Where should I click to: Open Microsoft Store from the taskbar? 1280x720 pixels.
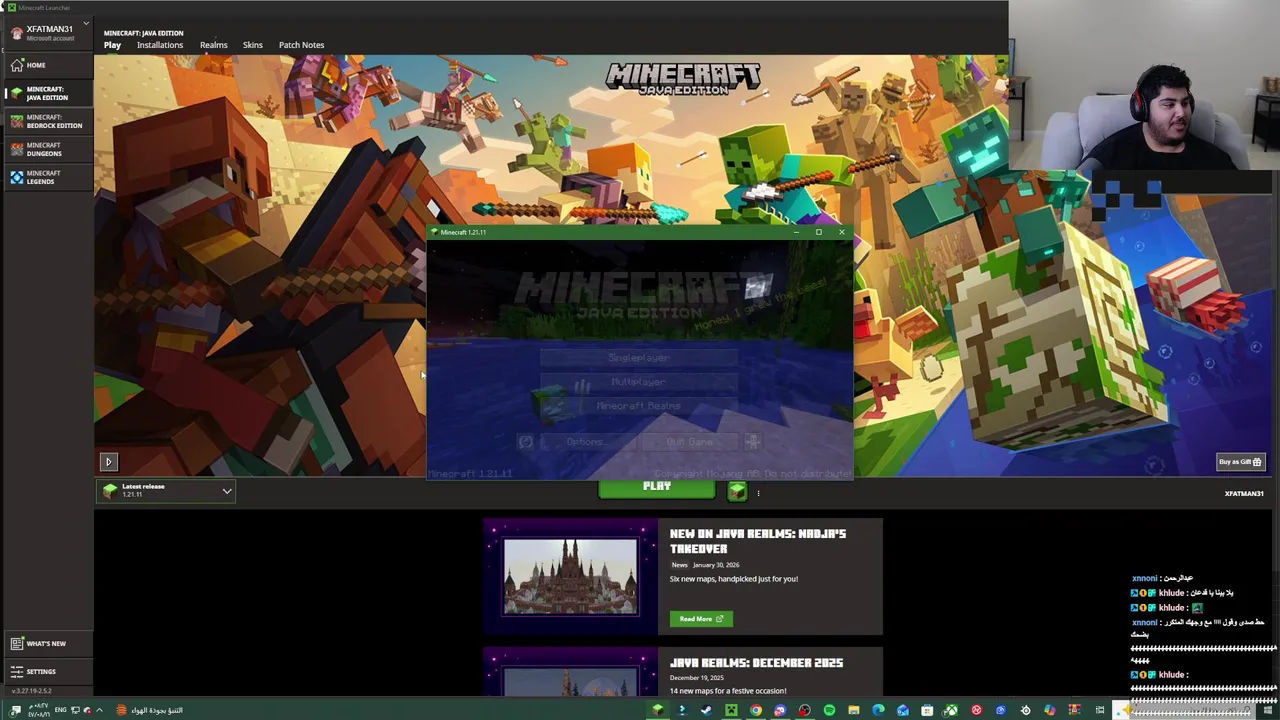(x=927, y=710)
